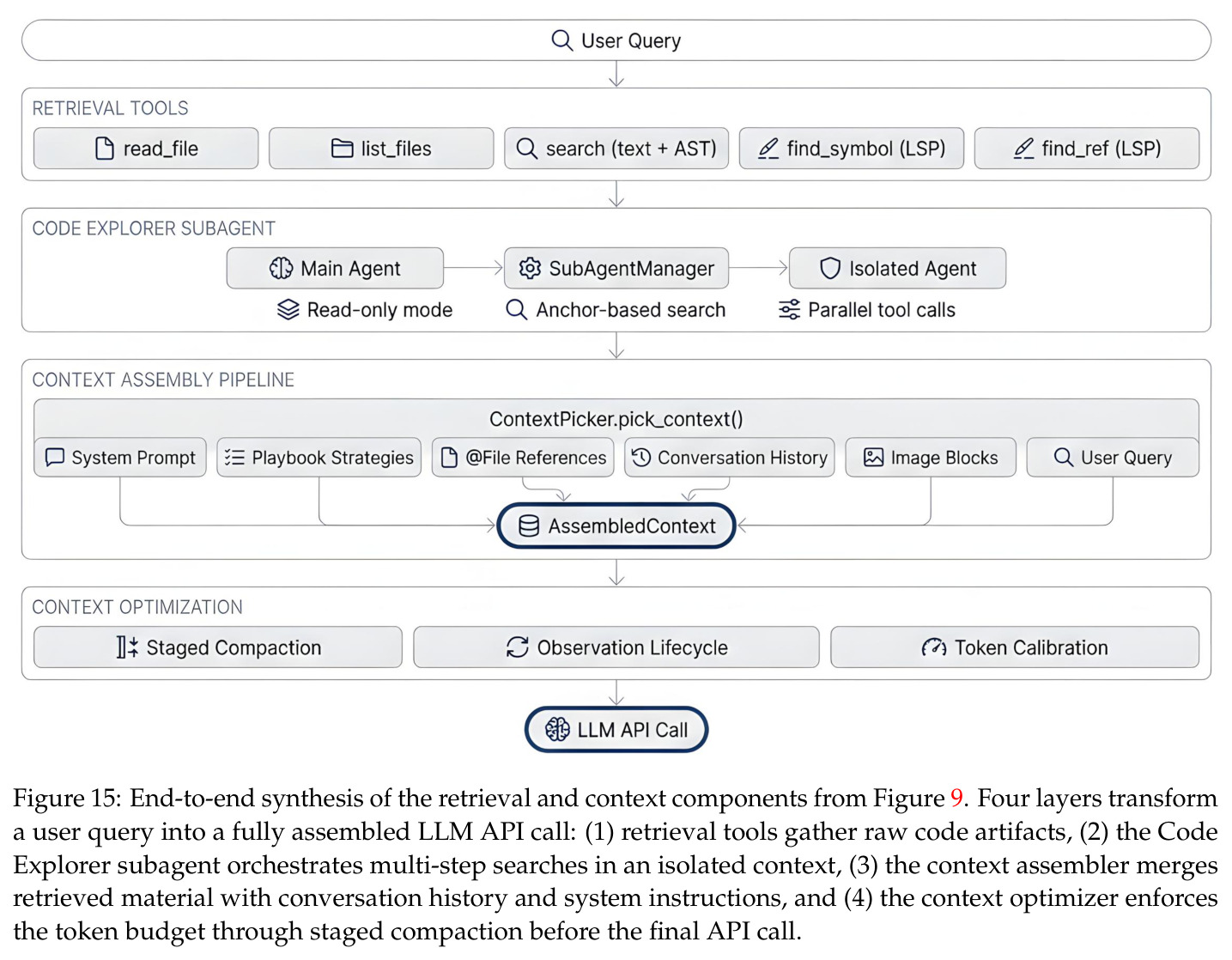Click the folder icon on list_files
The width and height of the screenshot is (1232, 960).
342,149
